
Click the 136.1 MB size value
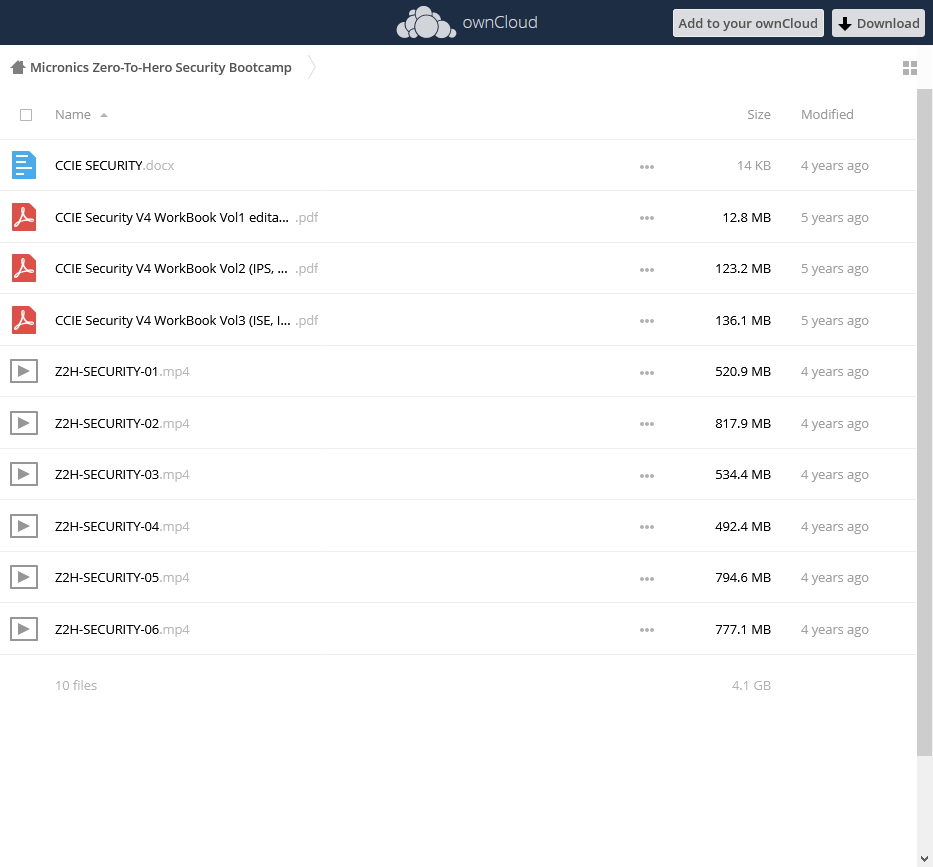[x=743, y=320]
